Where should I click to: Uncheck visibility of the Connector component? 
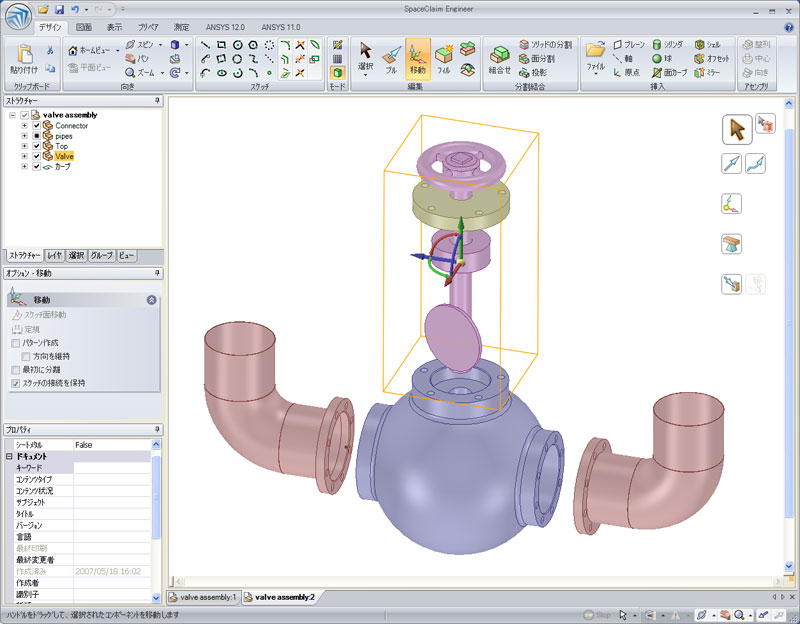pyautogui.click(x=36, y=126)
